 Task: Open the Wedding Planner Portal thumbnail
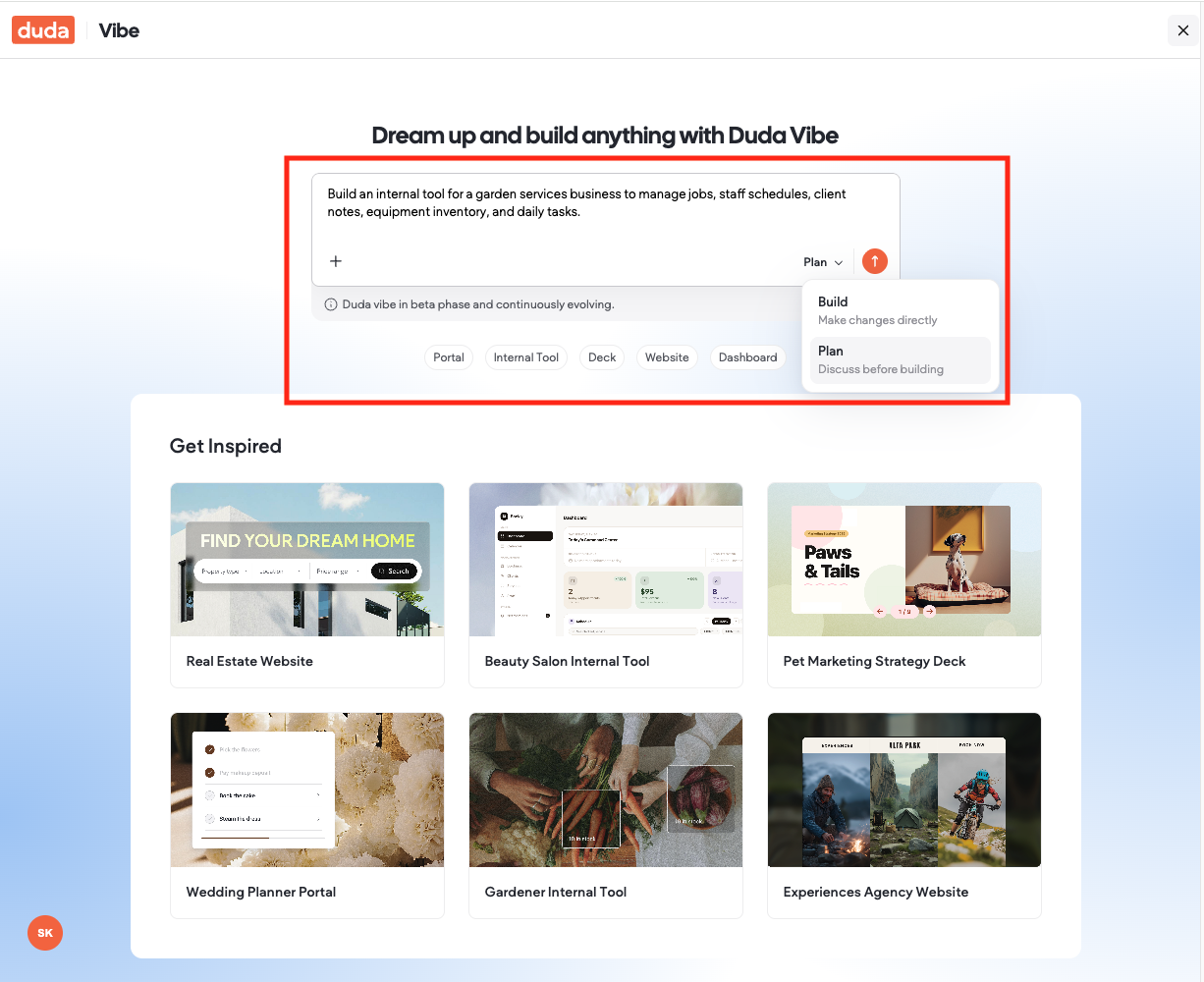(x=307, y=791)
